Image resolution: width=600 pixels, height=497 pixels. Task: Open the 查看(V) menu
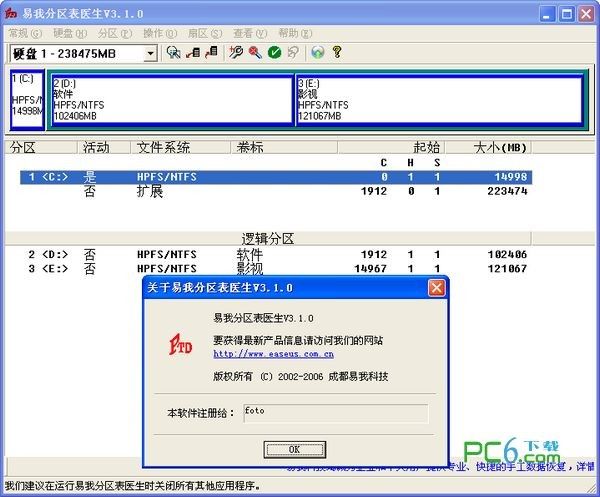pyautogui.click(x=250, y=33)
